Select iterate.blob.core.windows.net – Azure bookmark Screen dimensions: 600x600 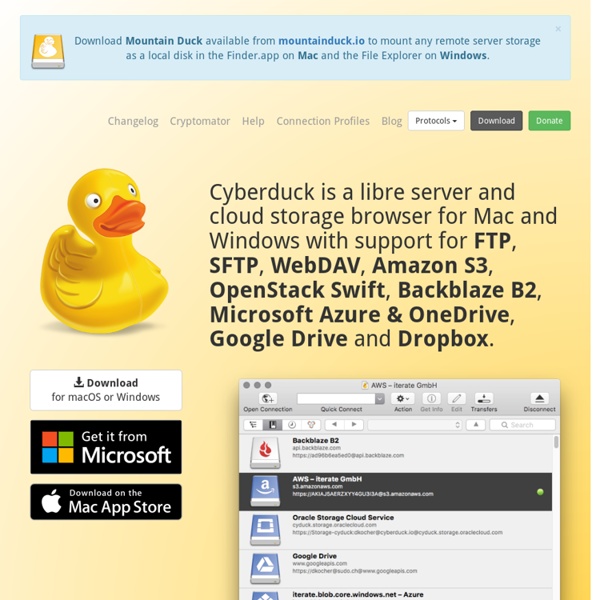[x=396, y=594]
